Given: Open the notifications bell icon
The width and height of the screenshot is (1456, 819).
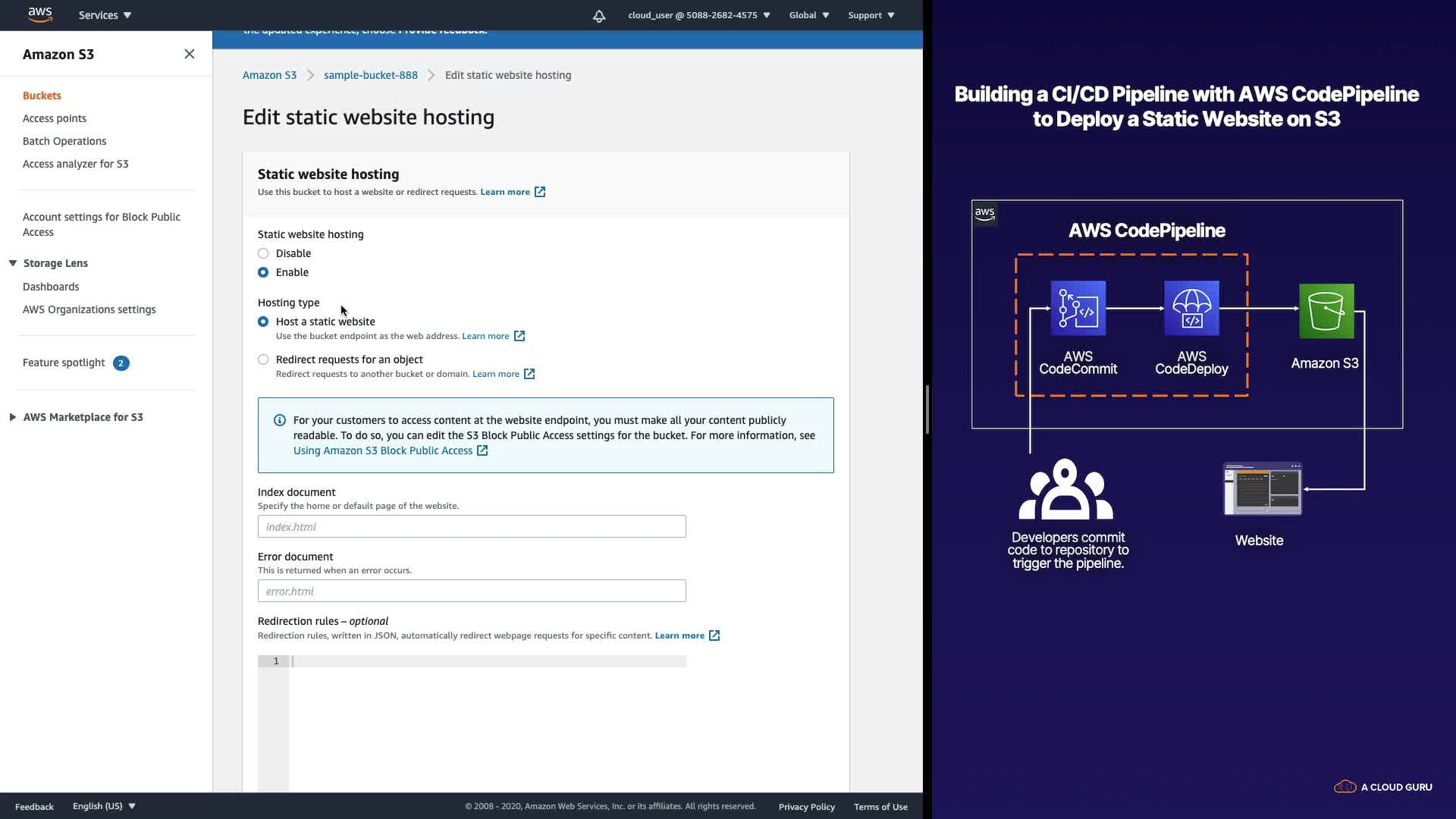Looking at the screenshot, I should click(599, 15).
